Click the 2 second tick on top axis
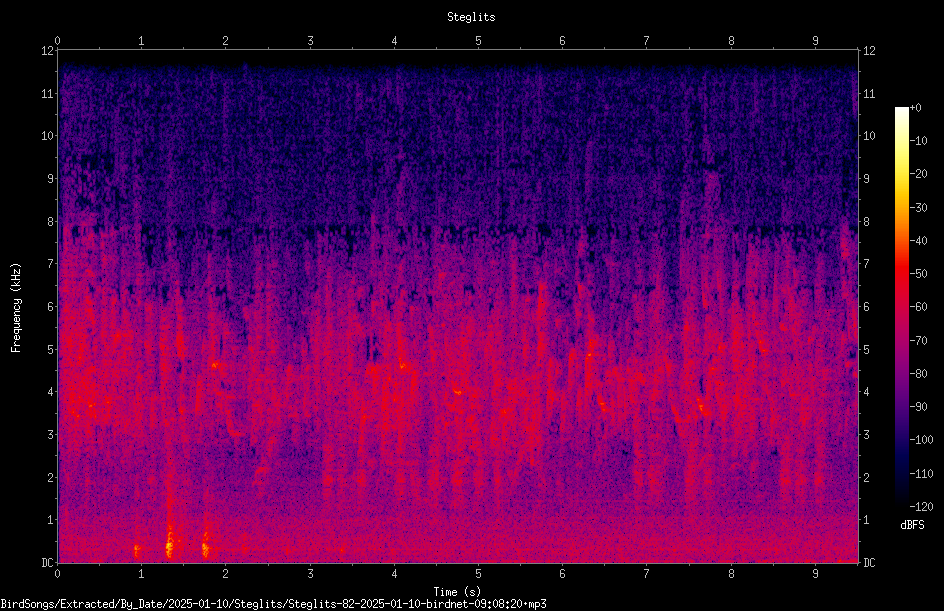Image resolution: width=944 pixels, height=611 pixels. pos(225,41)
